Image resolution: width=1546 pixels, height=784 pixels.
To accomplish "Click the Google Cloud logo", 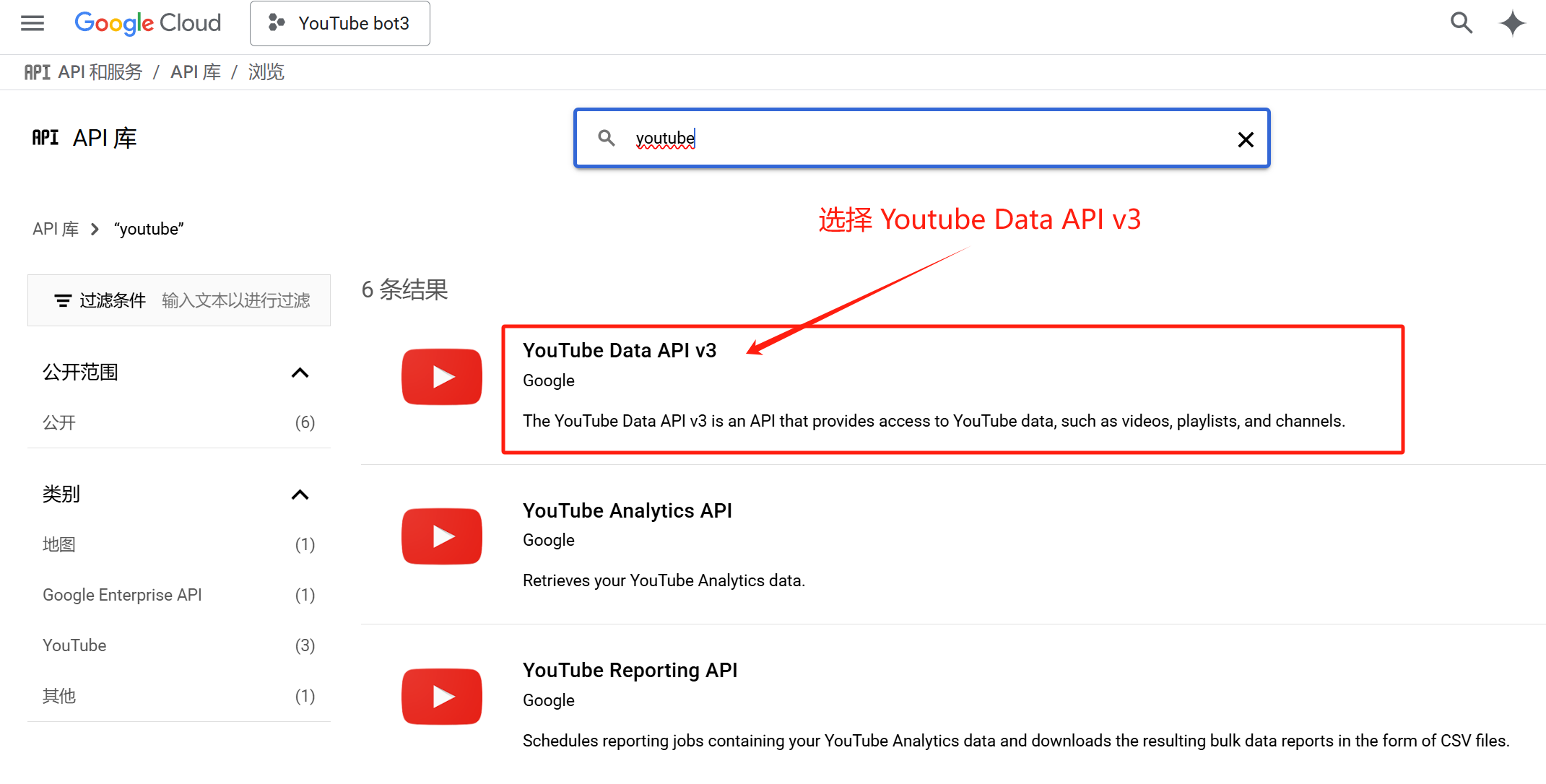I will (147, 22).
